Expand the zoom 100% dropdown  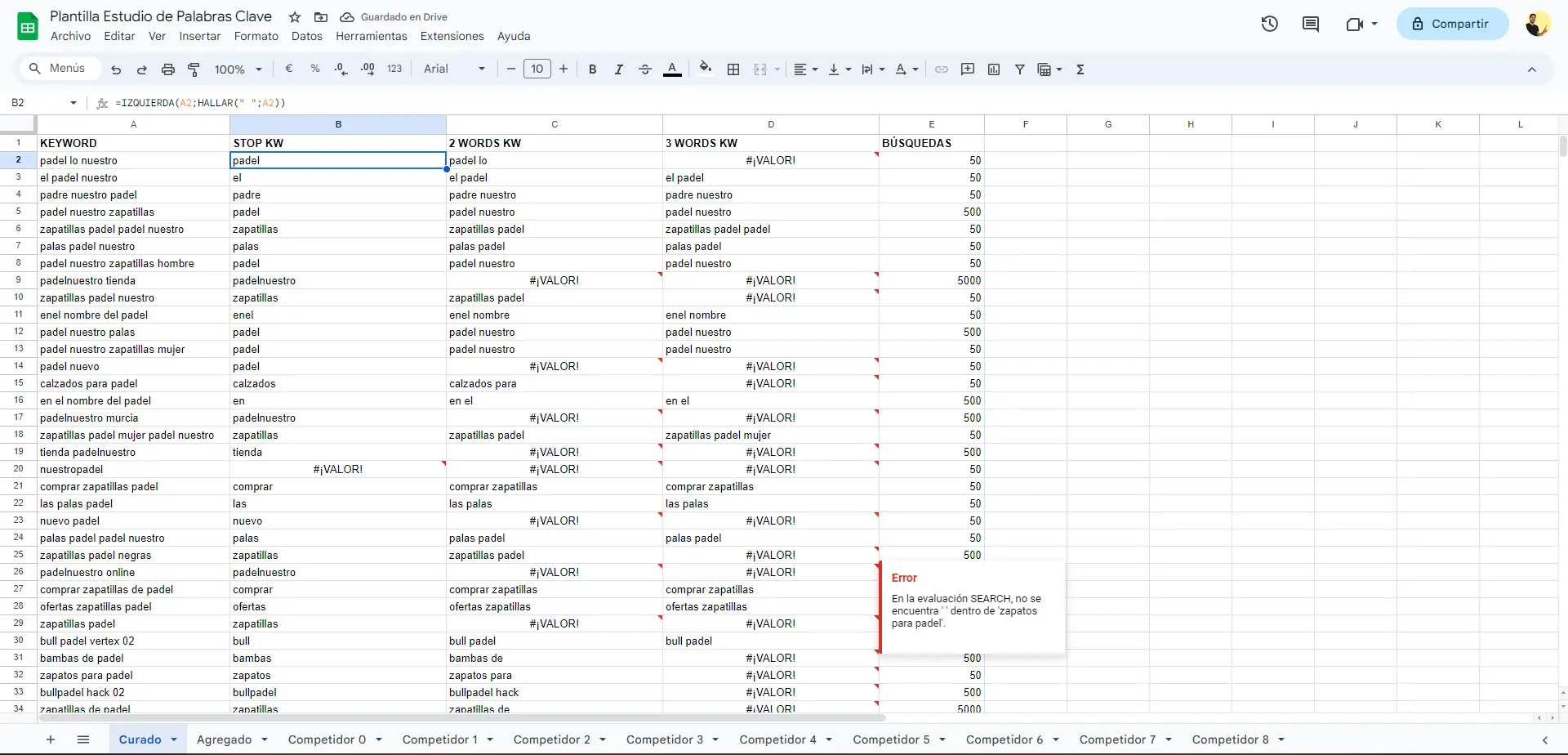[x=238, y=69]
